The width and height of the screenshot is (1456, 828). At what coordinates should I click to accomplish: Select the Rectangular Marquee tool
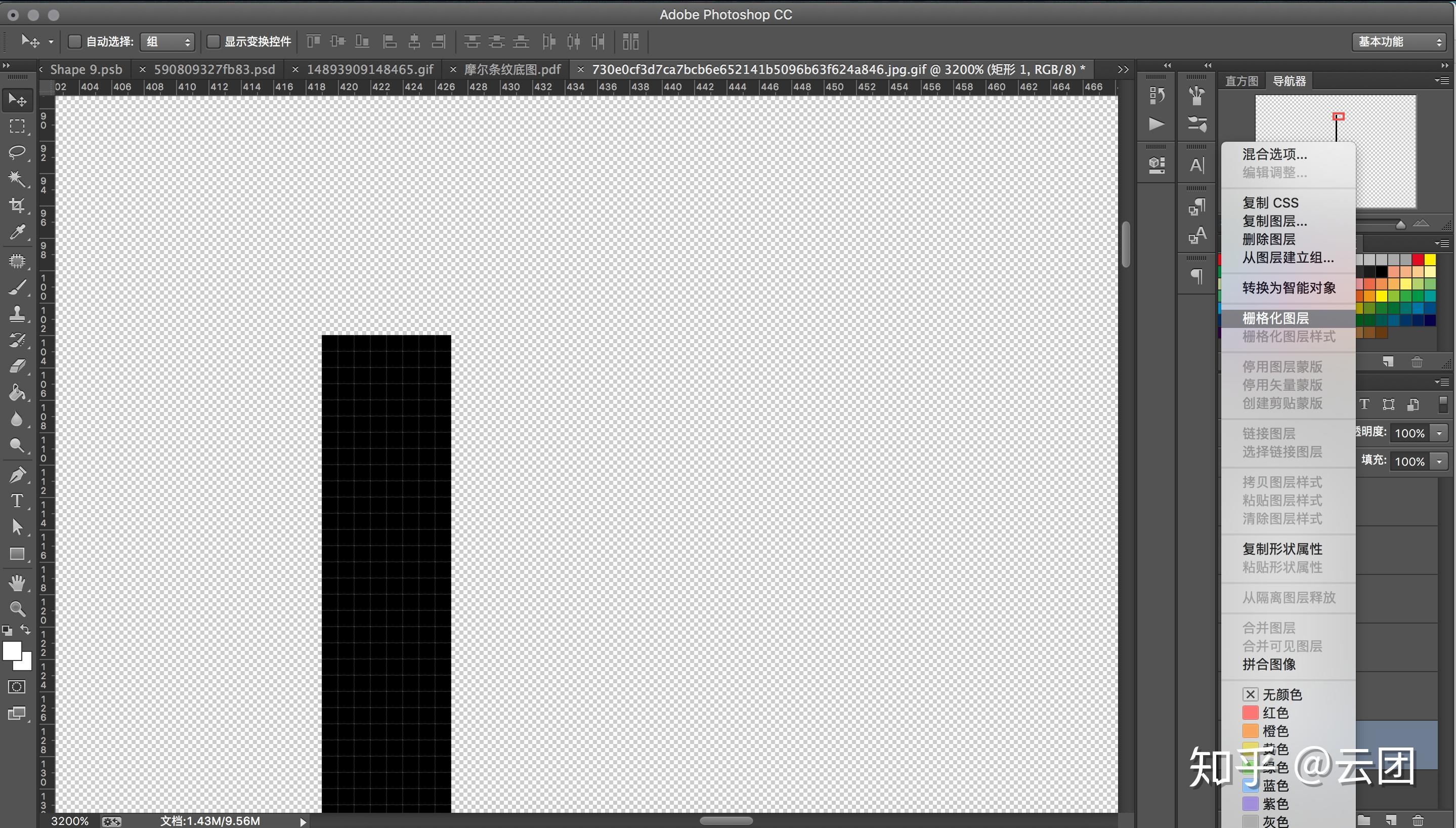click(x=17, y=126)
